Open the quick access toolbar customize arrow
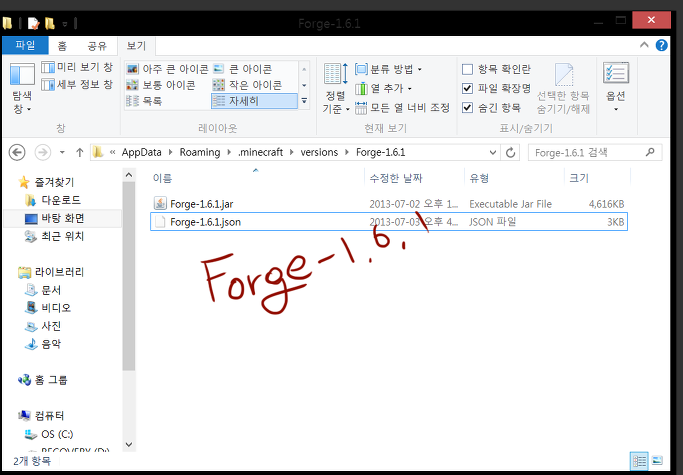The width and height of the screenshot is (683, 475). (x=64, y=24)
